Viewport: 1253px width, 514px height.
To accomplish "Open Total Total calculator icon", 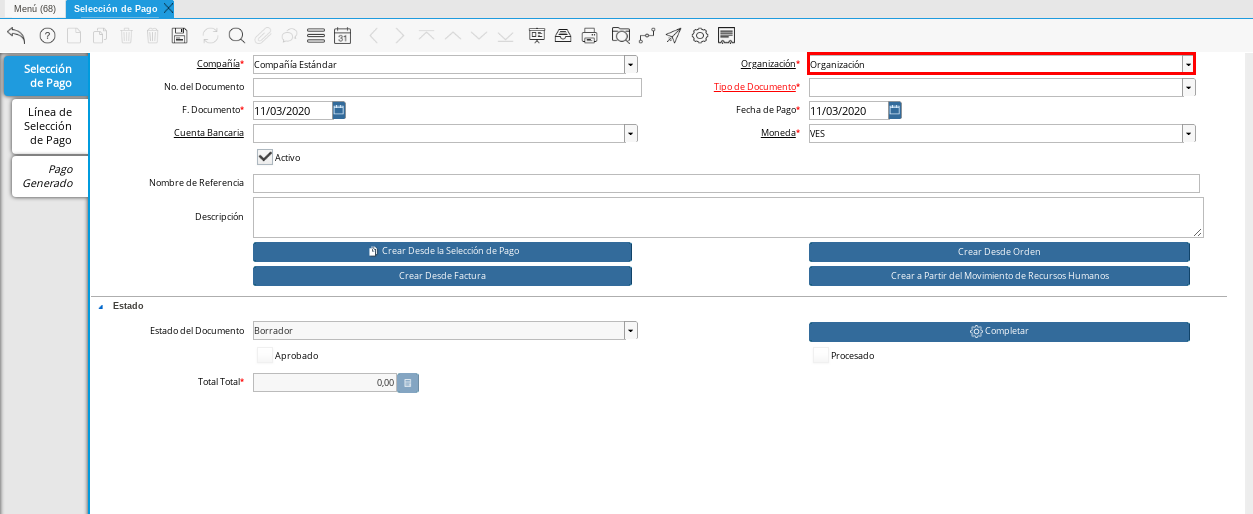I will coord(408,382).
